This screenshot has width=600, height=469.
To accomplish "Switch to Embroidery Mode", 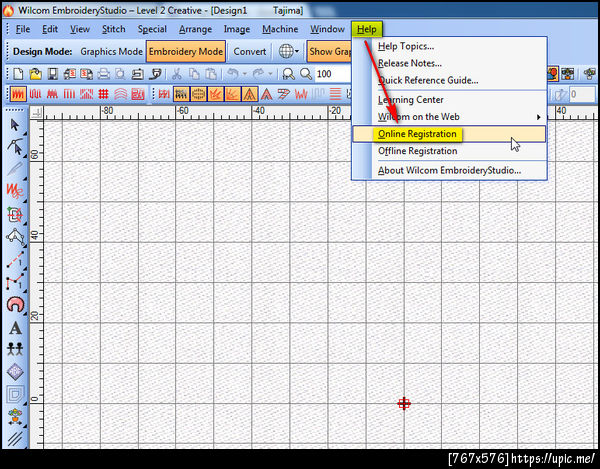I will pos(186,51).
